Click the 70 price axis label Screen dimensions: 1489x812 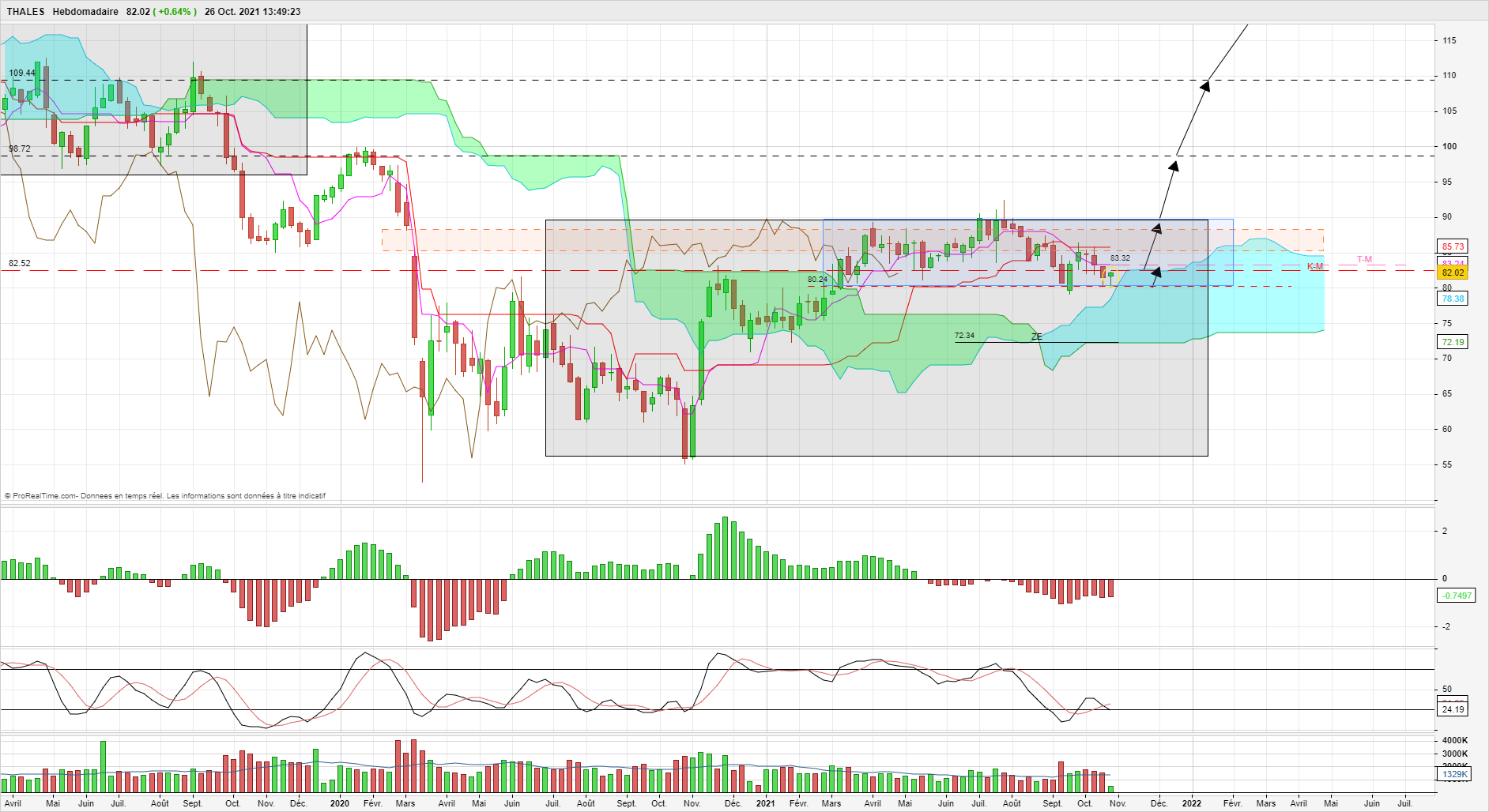1447,358
